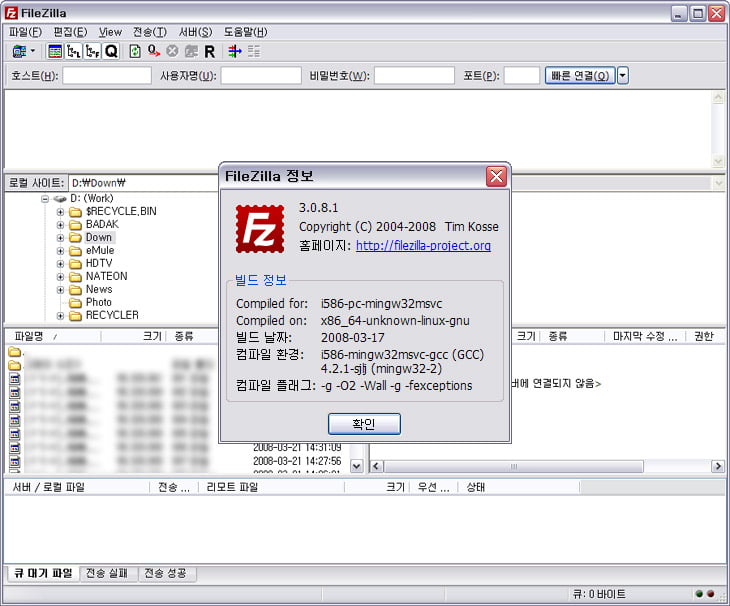Open the 편집(E) menu

pyautogui.click(x=70, y=32)
